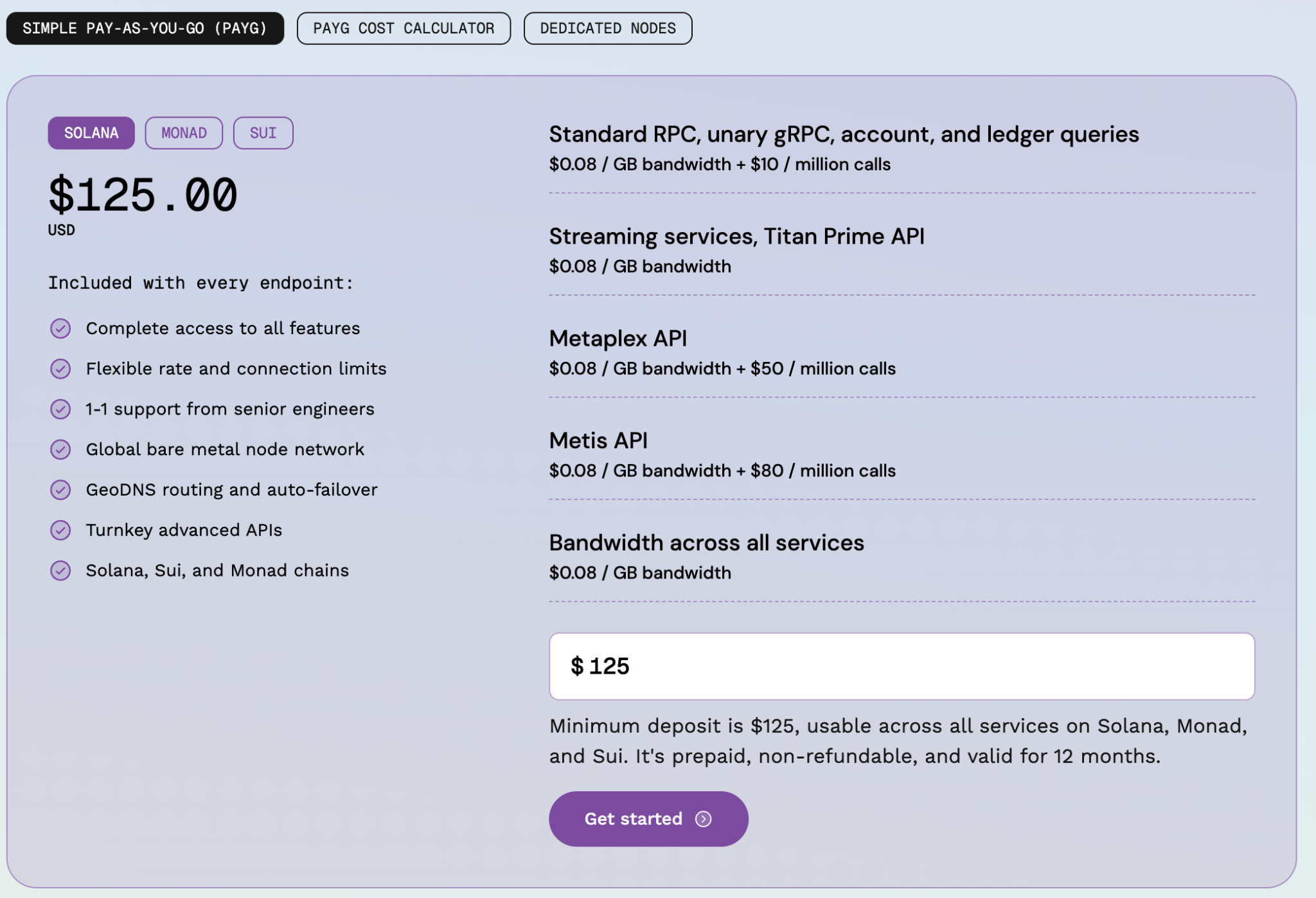Choose the Monad chain tab

[x=184, y=133]
